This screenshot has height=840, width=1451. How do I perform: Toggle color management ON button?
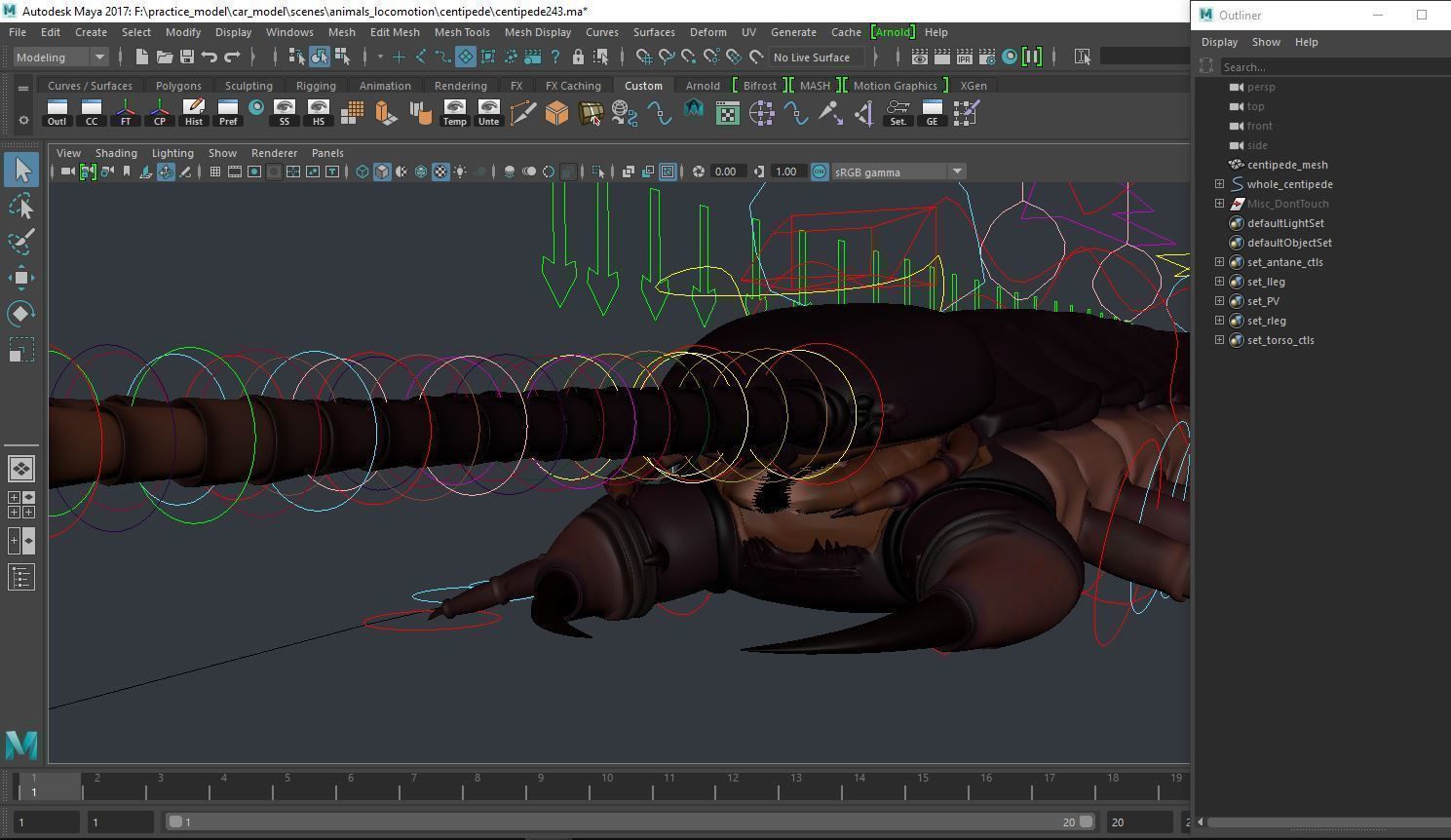click(820, 172)
